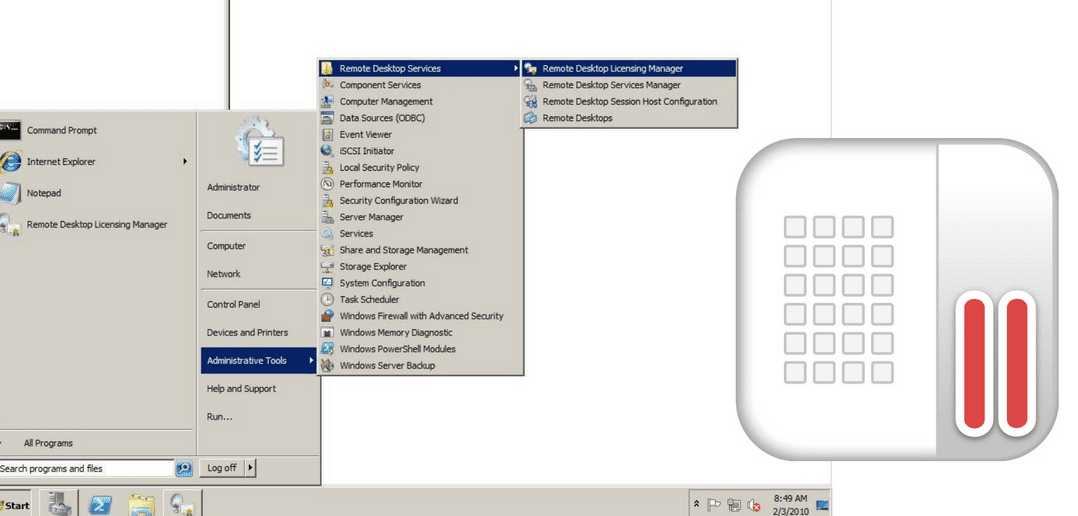Click the Windows Server Backup icon
The height and width of the screenshot is (516, 1078).
(x=328, y=365)
